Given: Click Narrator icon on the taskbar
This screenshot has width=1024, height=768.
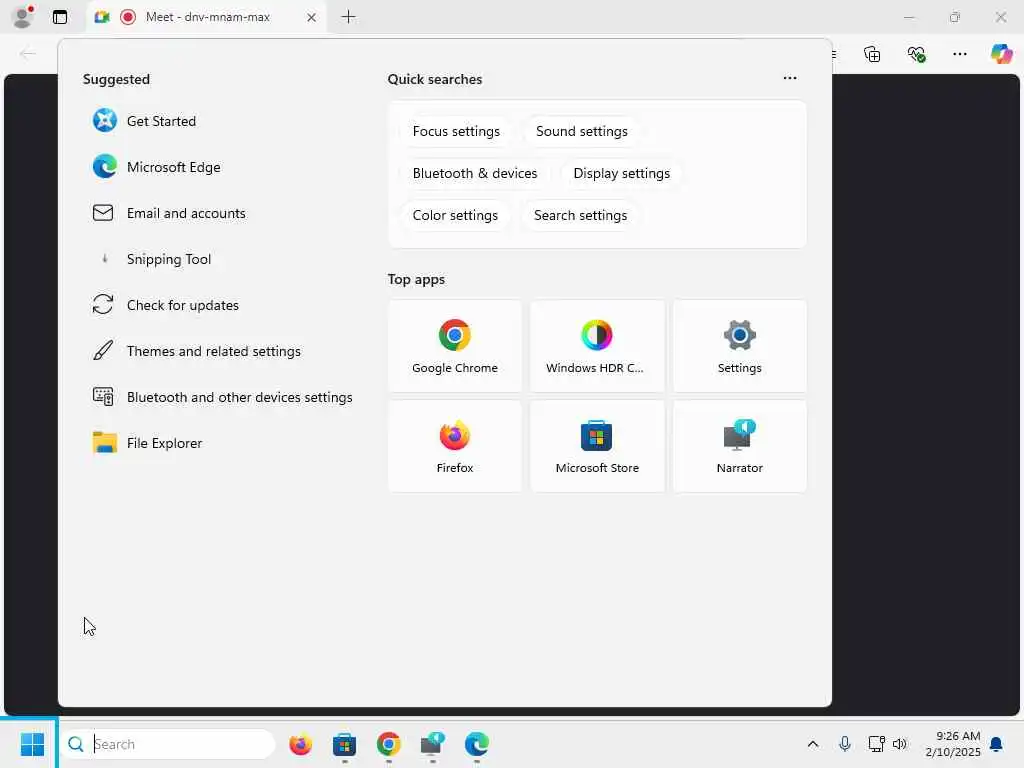Looking at the screenshot, I should pyautogui.click(x=432, y=744).
